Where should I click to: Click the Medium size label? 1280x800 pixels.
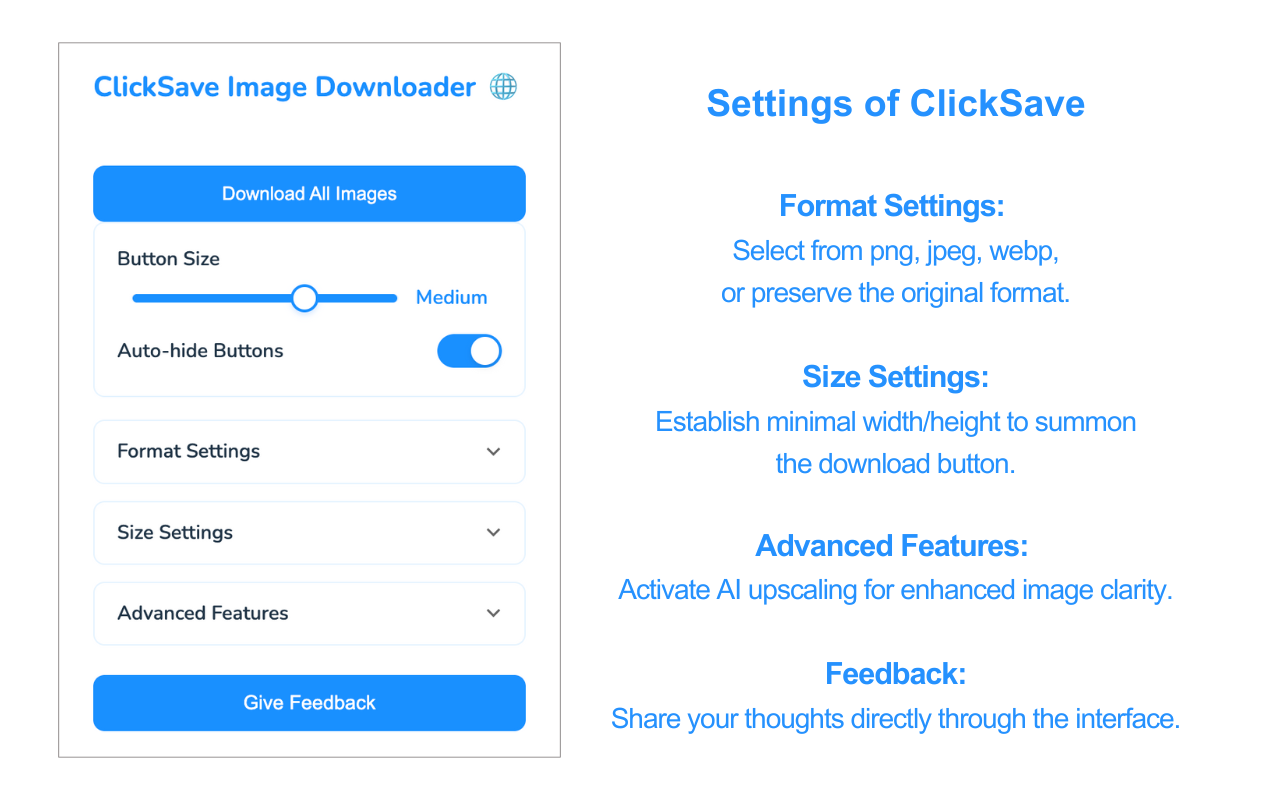point(451,297)
